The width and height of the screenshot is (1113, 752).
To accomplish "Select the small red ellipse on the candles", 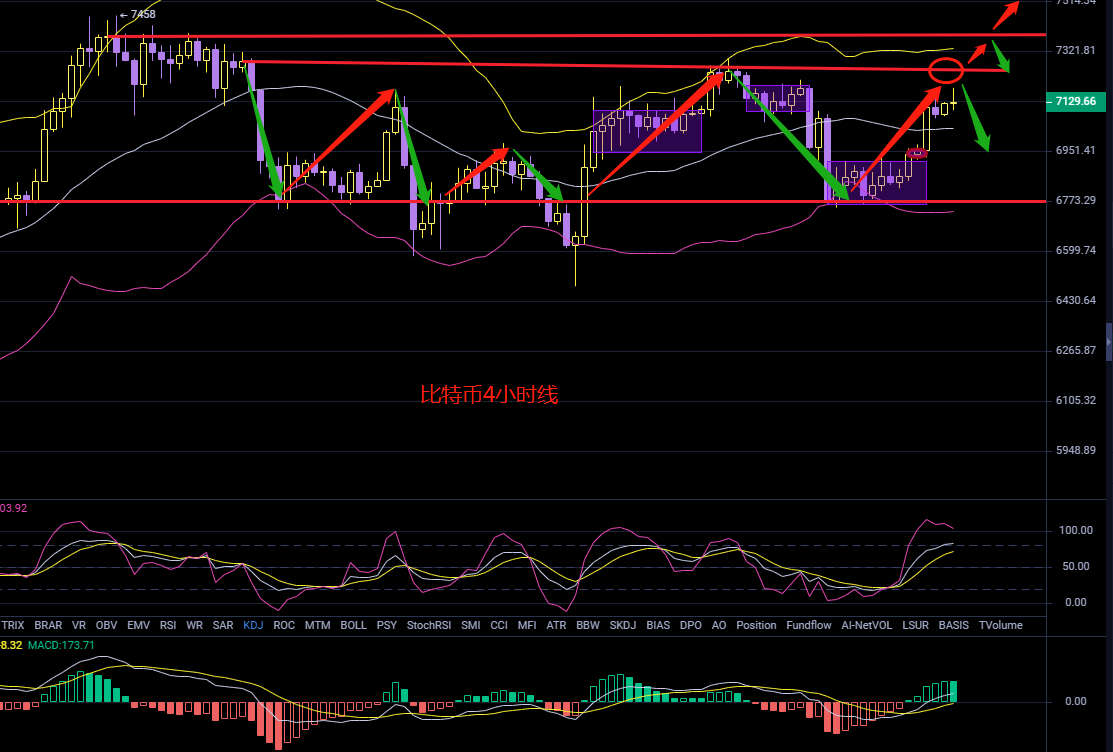I will [917, 153].
